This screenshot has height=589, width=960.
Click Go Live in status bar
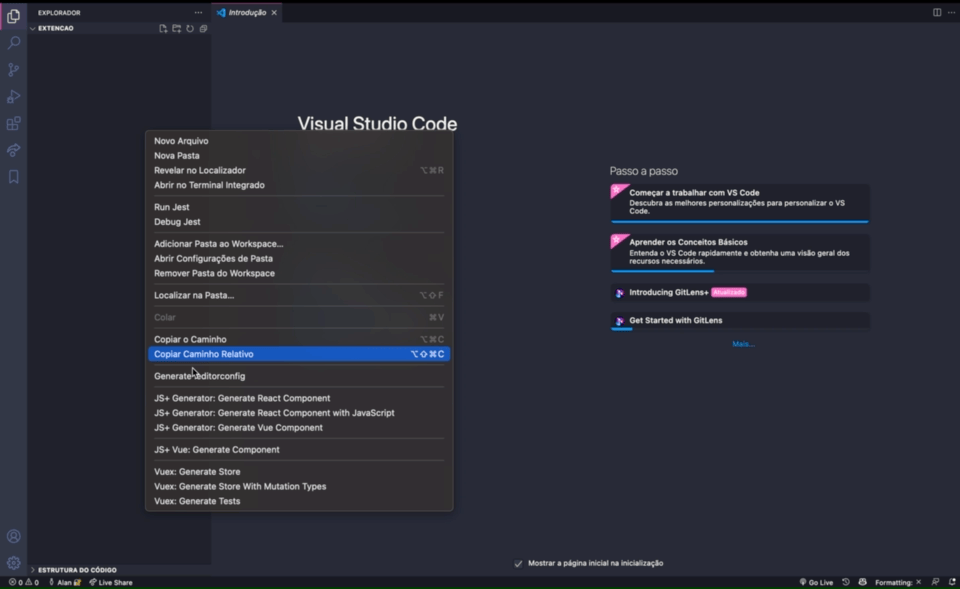pyautogui.click(x=816, y=582)
